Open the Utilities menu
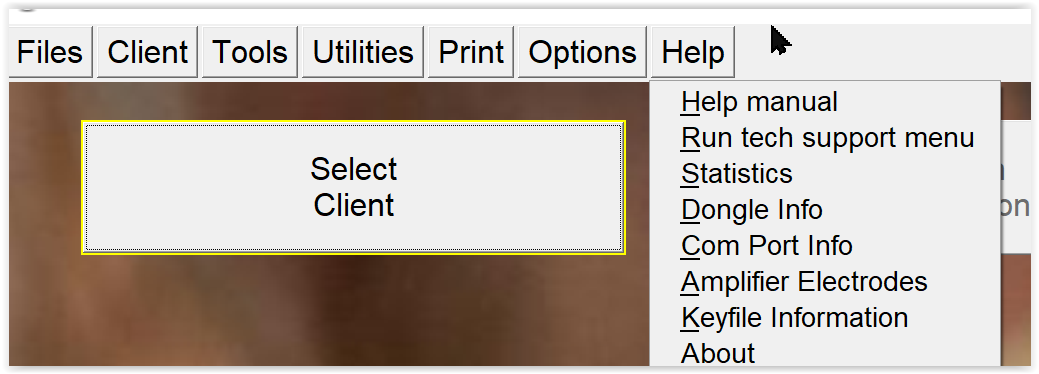This screenshot has height=374, width=1039. 362,52
